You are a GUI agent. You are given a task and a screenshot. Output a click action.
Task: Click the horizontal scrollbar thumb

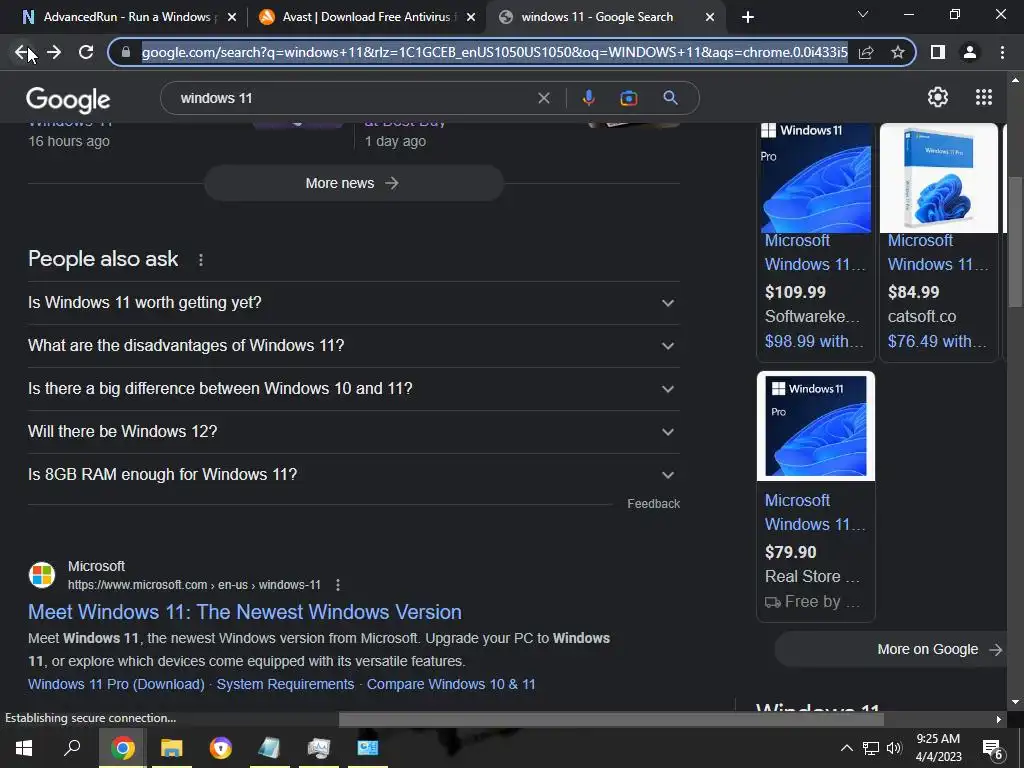pos(611,720)
